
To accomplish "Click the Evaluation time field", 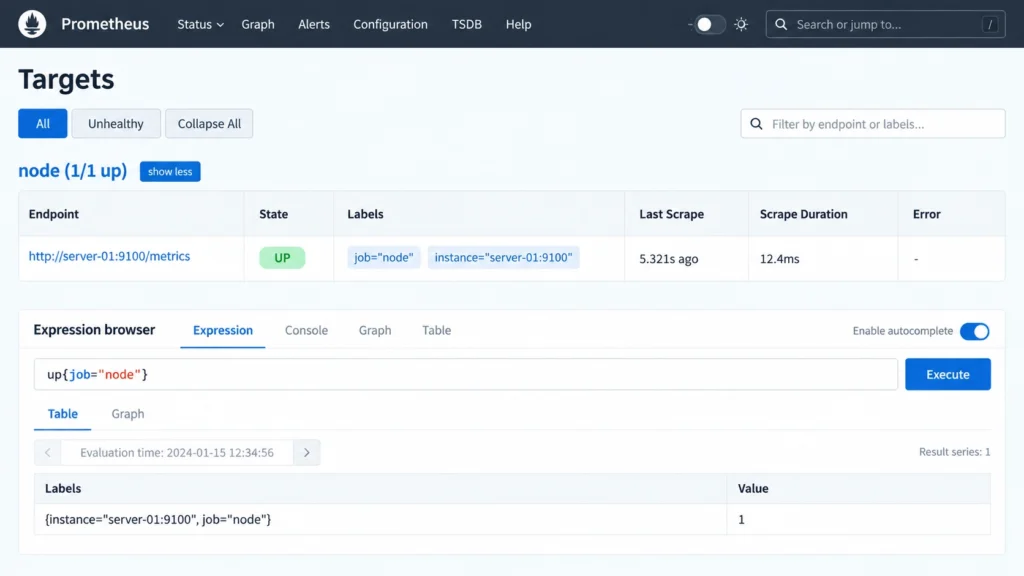I will pyautogui.click(x=177, y=453).
